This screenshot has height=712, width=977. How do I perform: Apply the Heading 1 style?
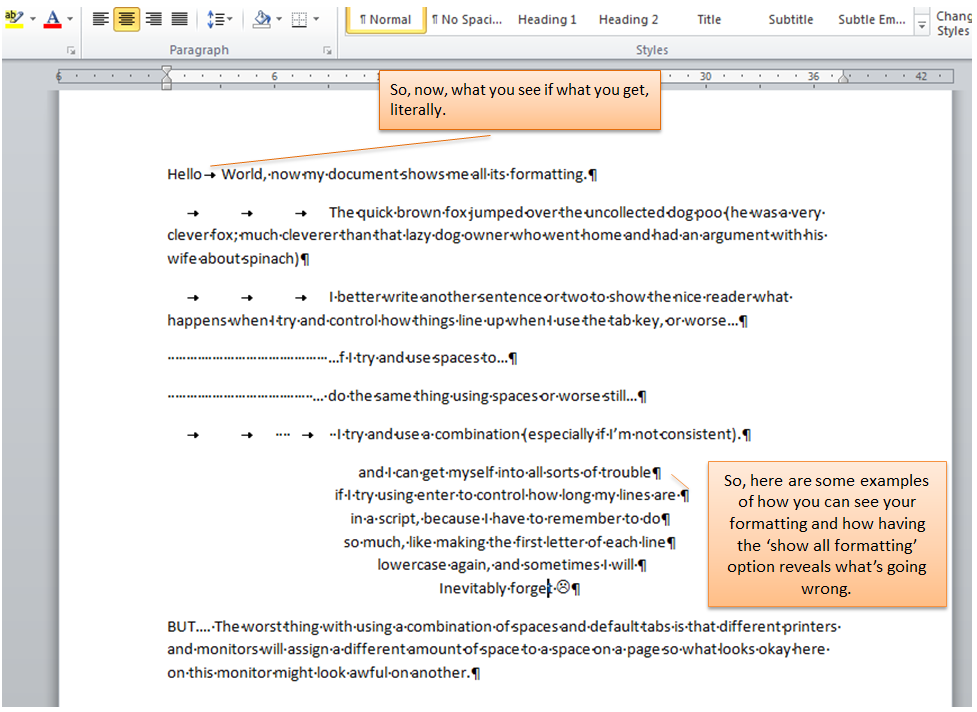click(x=546, y=18)
